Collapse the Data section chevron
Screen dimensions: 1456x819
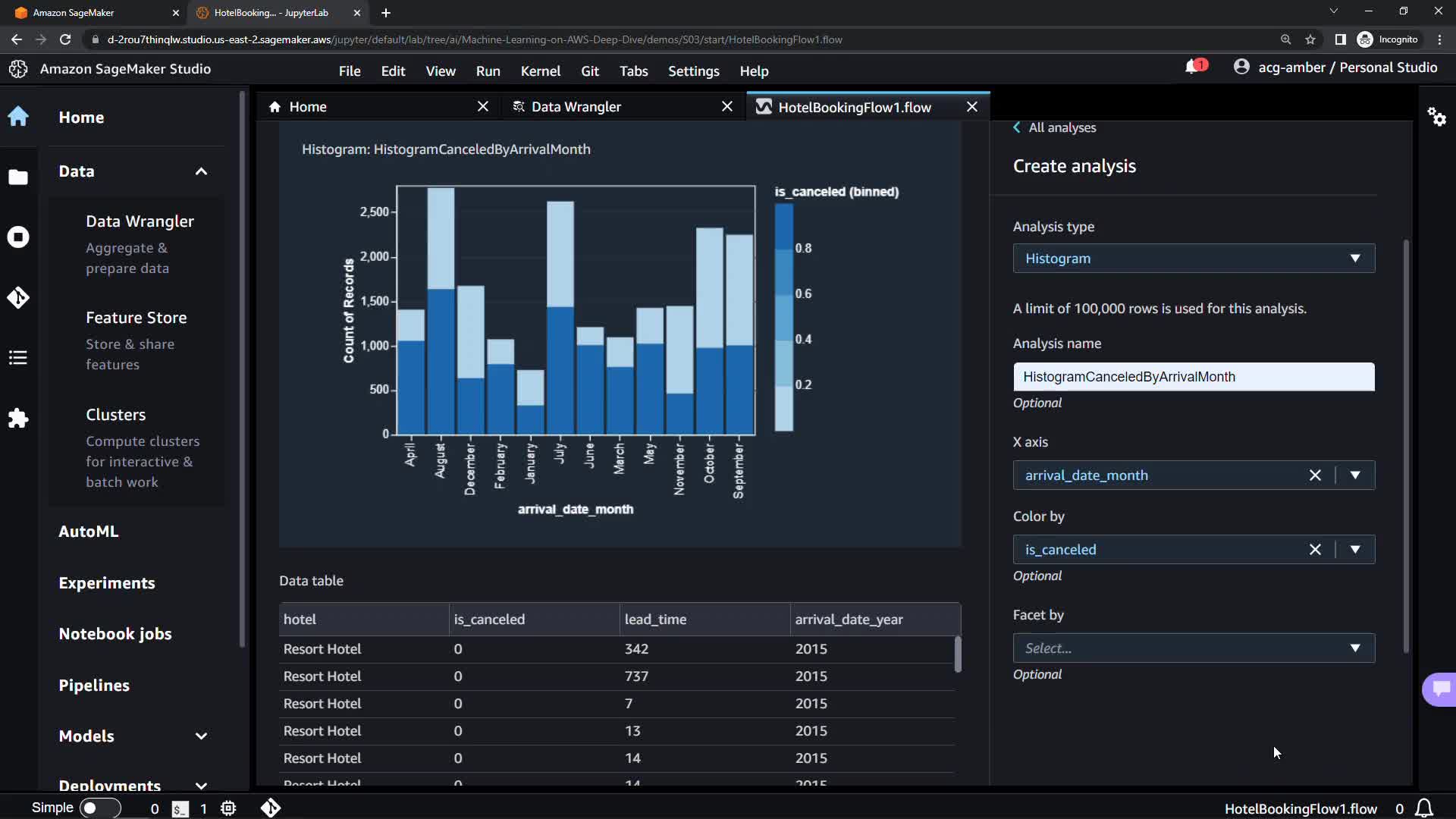coord(201,171)
